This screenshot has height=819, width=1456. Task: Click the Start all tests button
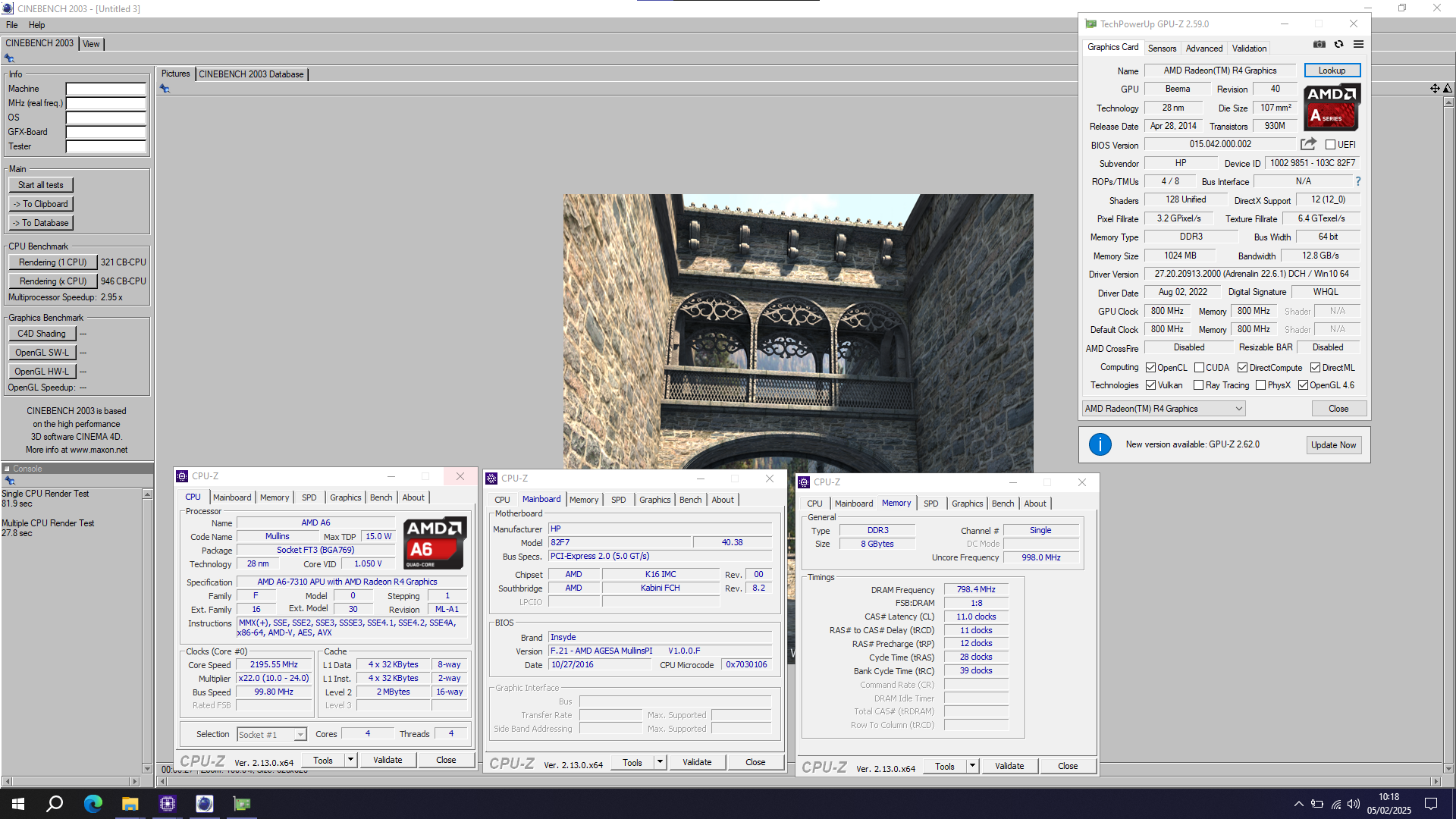click(41, 185)
